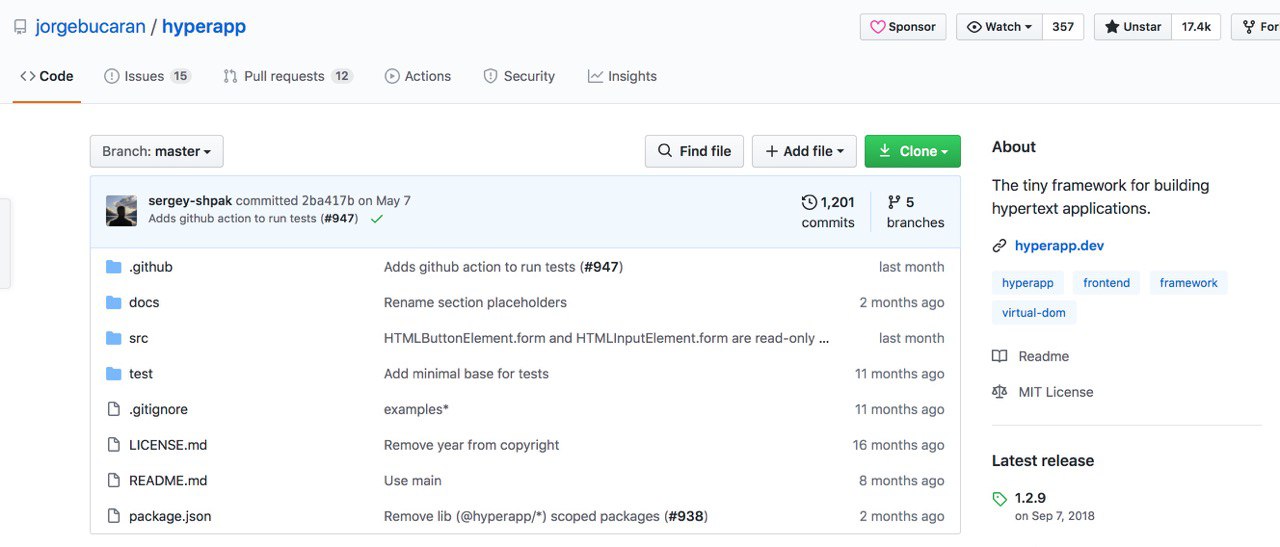The width and height of the screenshot is (1280, 547).
Task: Open the .github folder
Action: (x=151, y=267)
